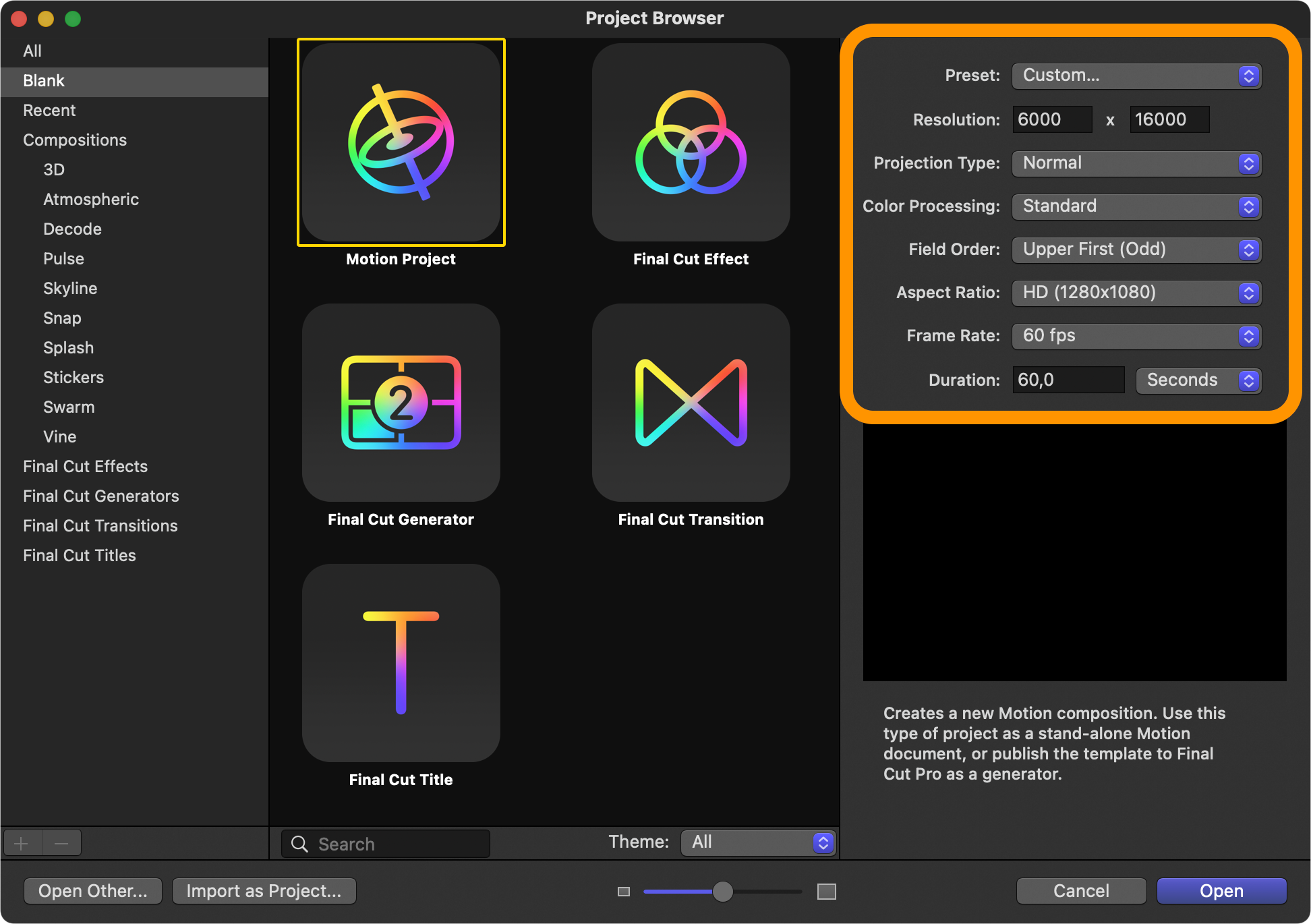Open the Stickers category
Viewport: 1311px width, 924px height.
(134, 378)
